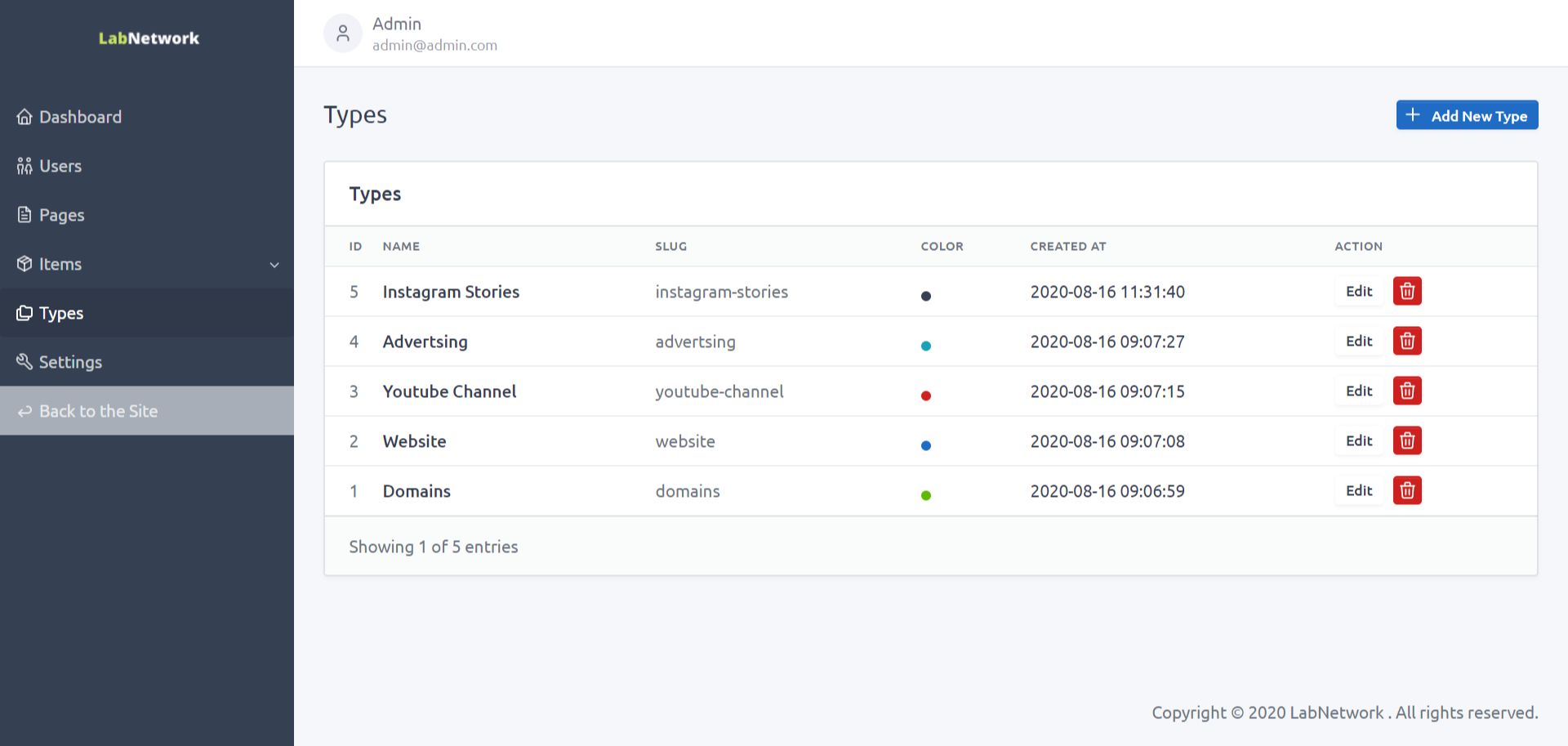Click the trash icon for Advertsing
The image size is (1568, 746).
click(x=1406, y=341)
